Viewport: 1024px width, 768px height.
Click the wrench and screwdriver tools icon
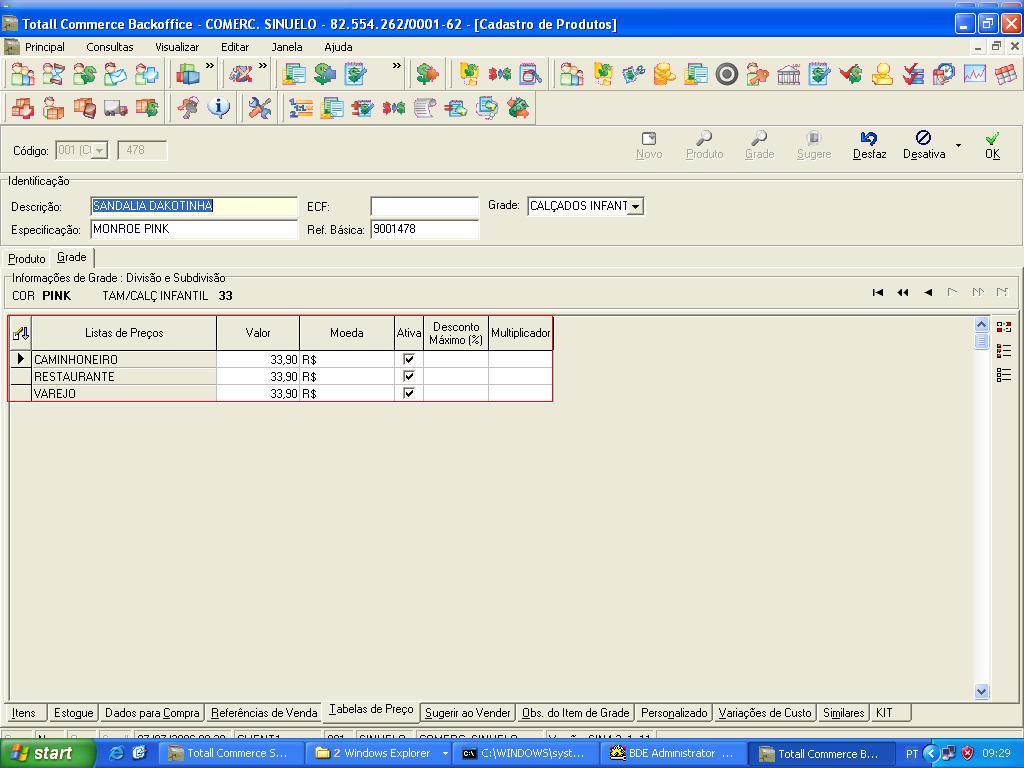pos(259,107)
